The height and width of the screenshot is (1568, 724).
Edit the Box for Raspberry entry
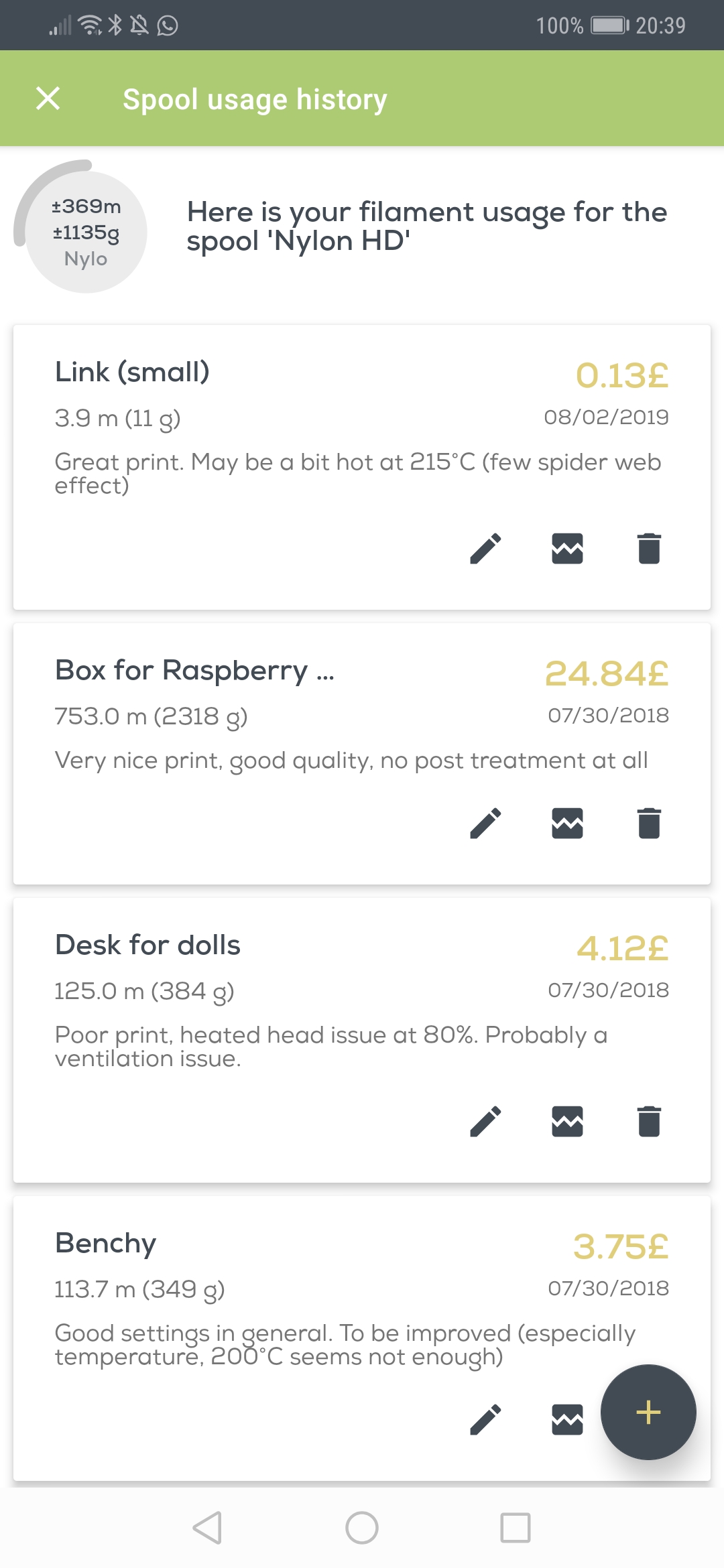tap(486, 824)
